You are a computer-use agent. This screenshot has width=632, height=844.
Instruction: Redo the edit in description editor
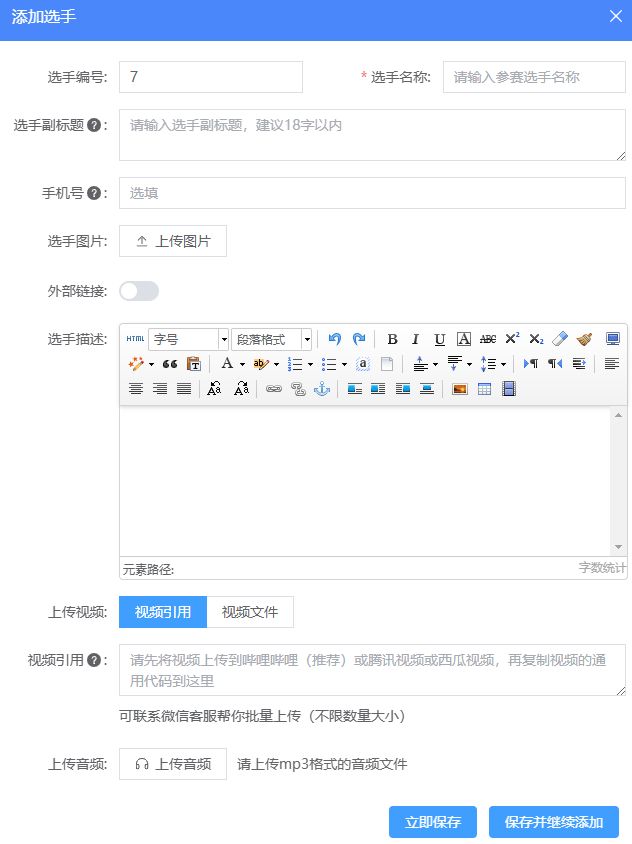(x=359, y=339)
